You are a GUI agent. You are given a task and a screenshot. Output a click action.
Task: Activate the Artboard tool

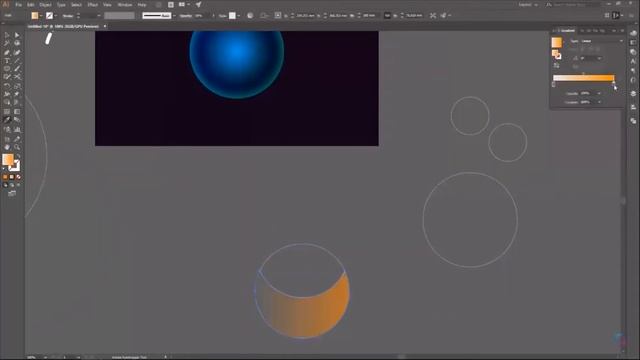(7, 139)
